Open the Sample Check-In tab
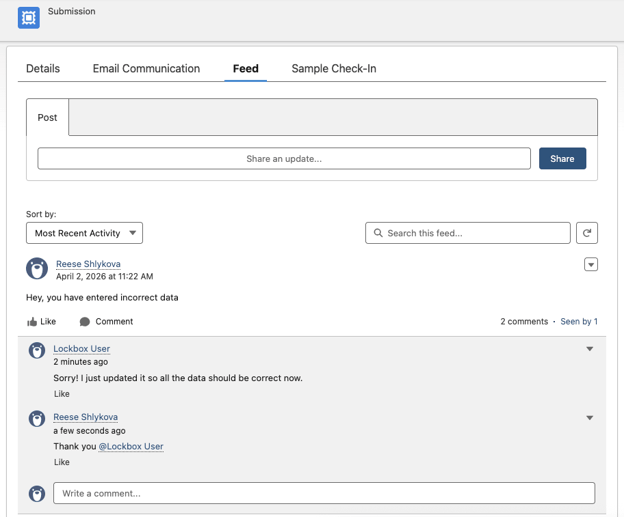The height and width of the screenshot is (517, 624). point(334,68)
